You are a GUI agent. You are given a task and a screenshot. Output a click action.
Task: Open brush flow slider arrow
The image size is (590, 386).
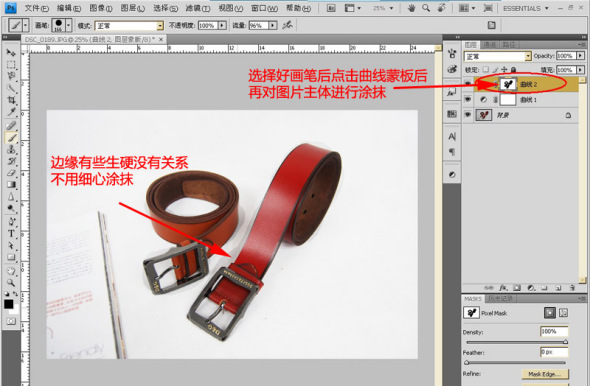(273, 25)
